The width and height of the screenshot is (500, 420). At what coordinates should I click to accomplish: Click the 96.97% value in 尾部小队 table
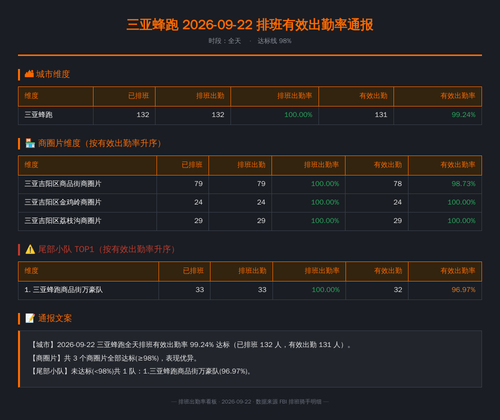463,290
